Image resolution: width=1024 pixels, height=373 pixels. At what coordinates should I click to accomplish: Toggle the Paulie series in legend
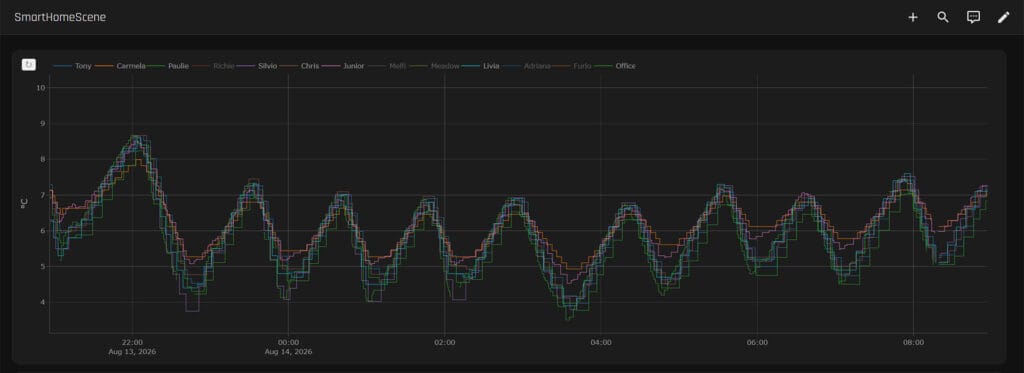click(178, 66)
